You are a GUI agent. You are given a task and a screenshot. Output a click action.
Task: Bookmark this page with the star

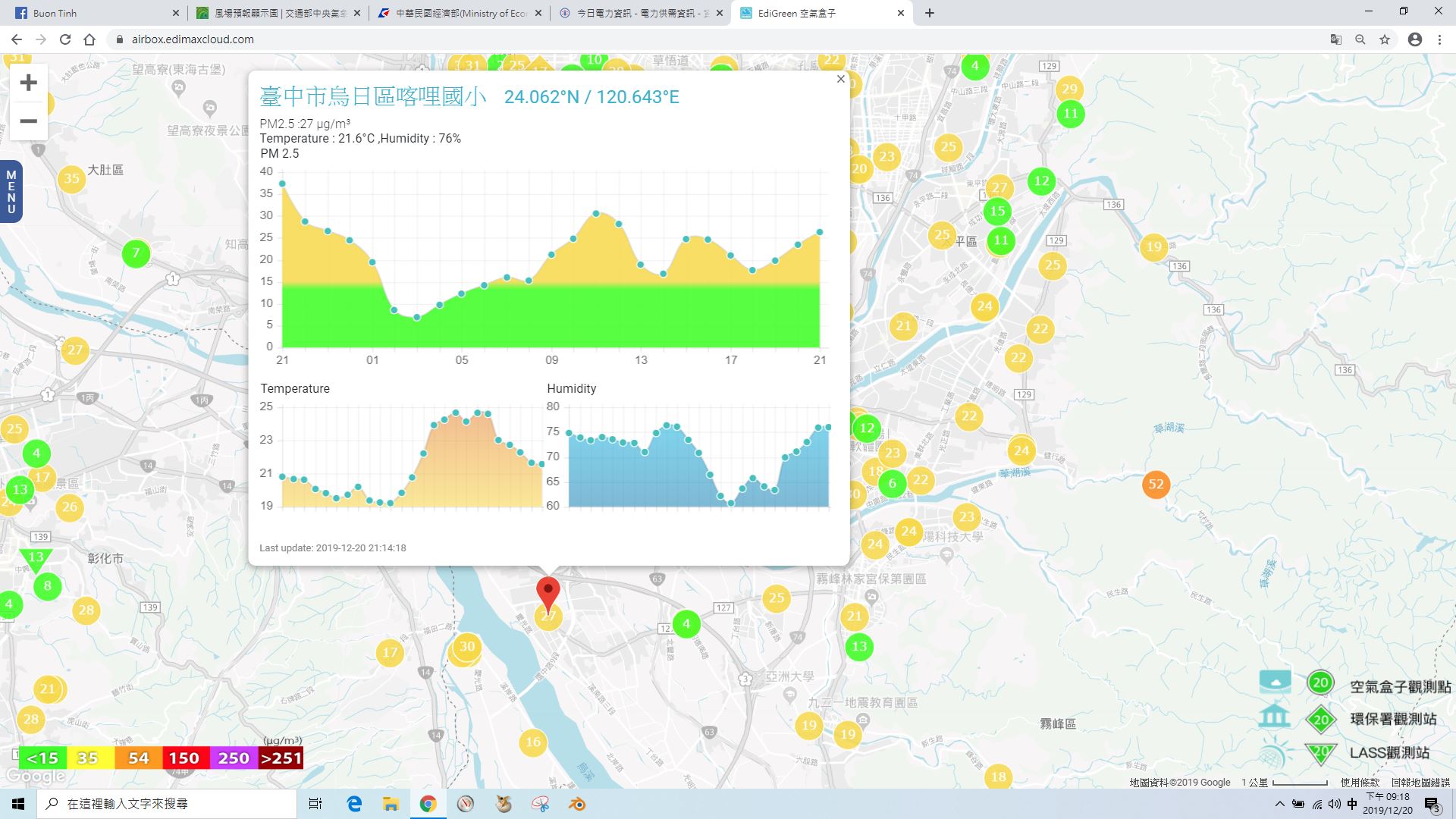pyautogui.click(x=1385, y=39)
